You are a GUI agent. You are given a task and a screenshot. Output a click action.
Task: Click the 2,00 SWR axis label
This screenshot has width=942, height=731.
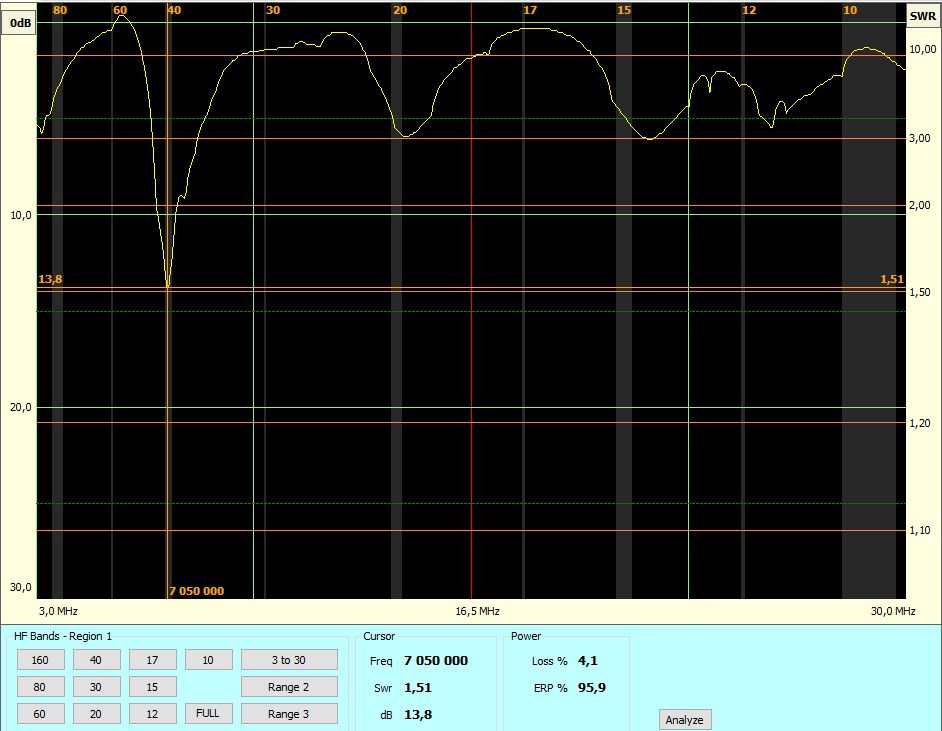click(x=920, y=205)
